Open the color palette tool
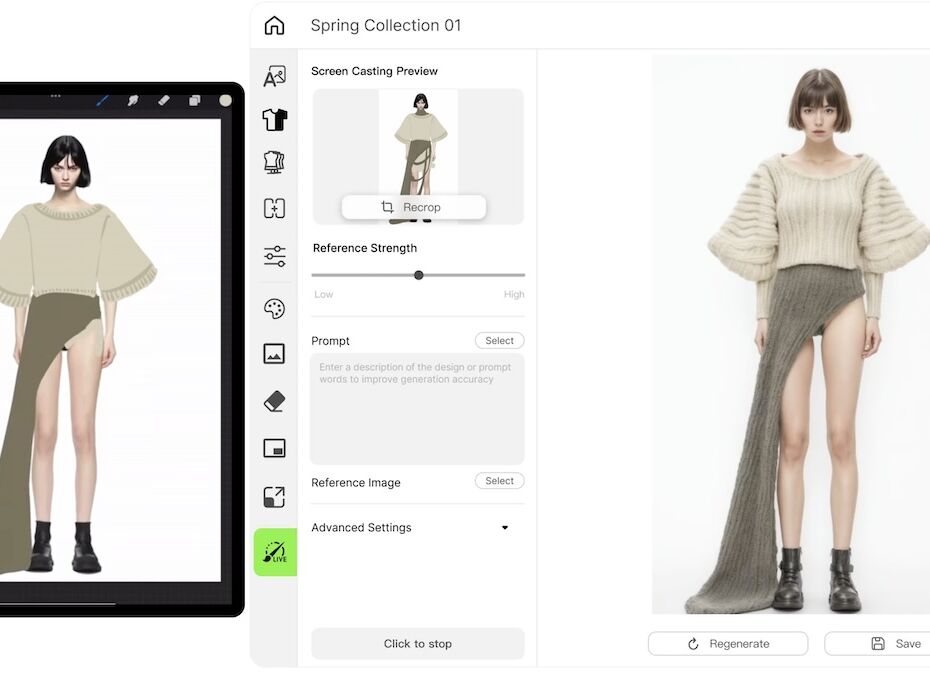This screenshot has height=698, width=930. tap(274, 309)
